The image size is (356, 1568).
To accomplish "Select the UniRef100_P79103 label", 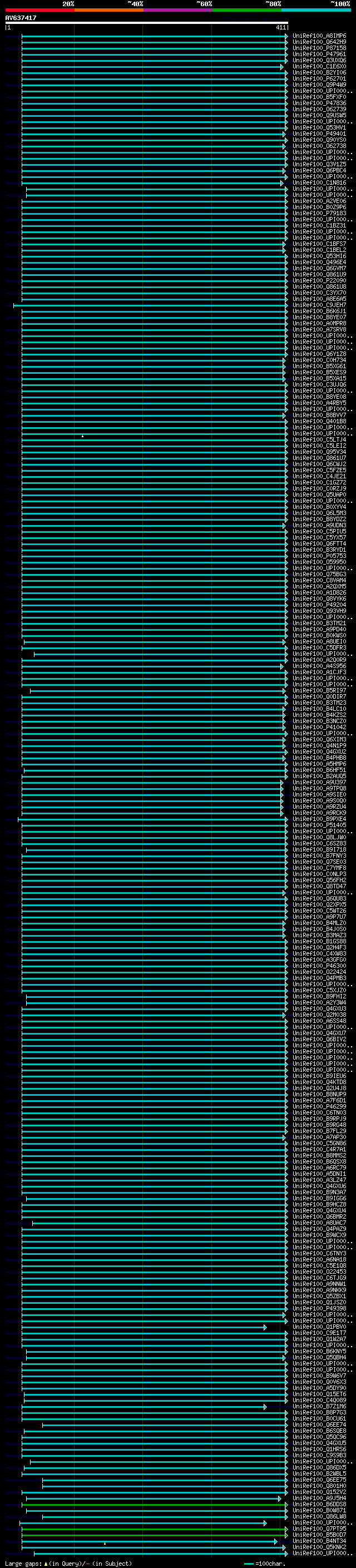I will [x=319, y=213].
